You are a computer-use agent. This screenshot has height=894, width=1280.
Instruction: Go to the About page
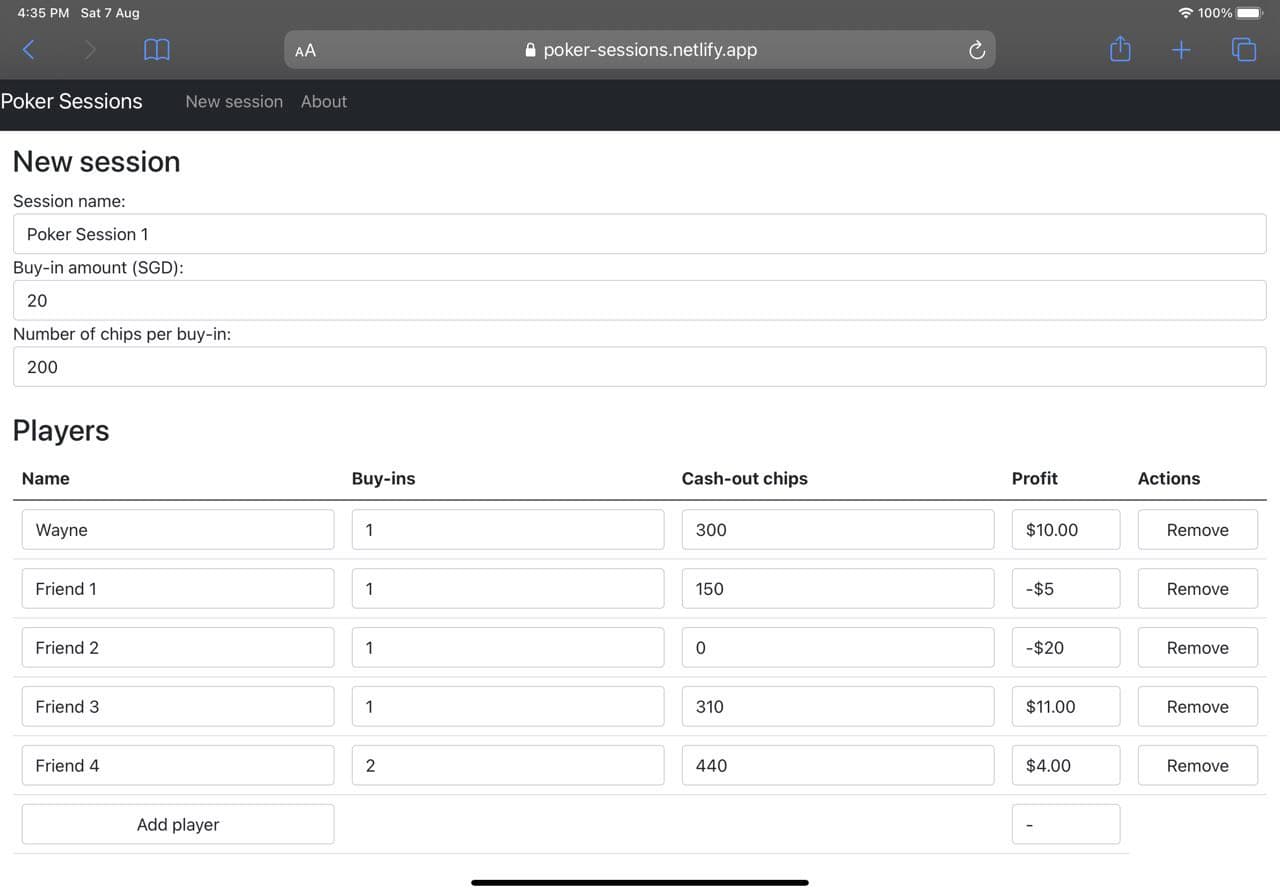click(x=324, y=102)
